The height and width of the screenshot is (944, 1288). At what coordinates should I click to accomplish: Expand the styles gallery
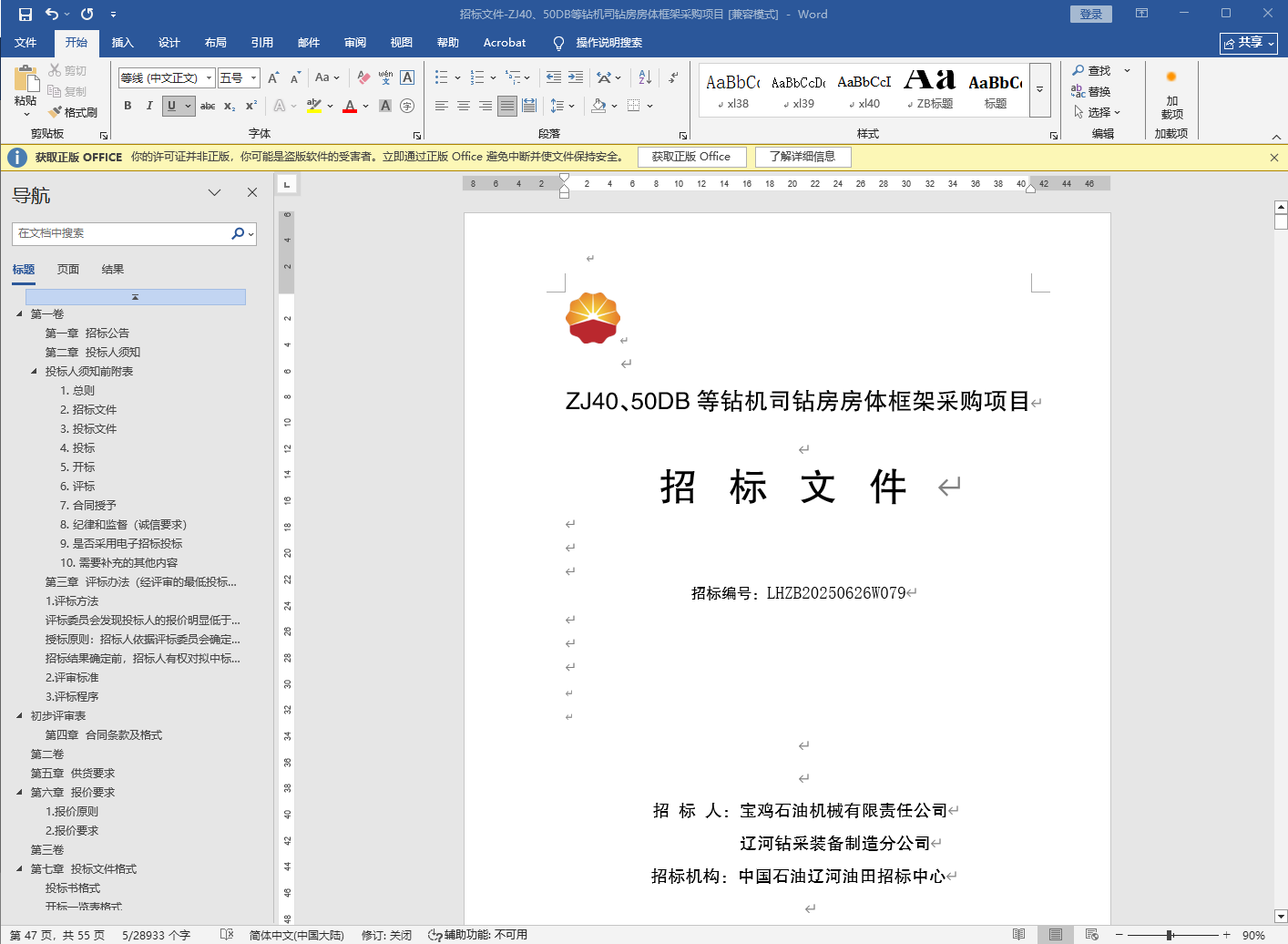1040,90
